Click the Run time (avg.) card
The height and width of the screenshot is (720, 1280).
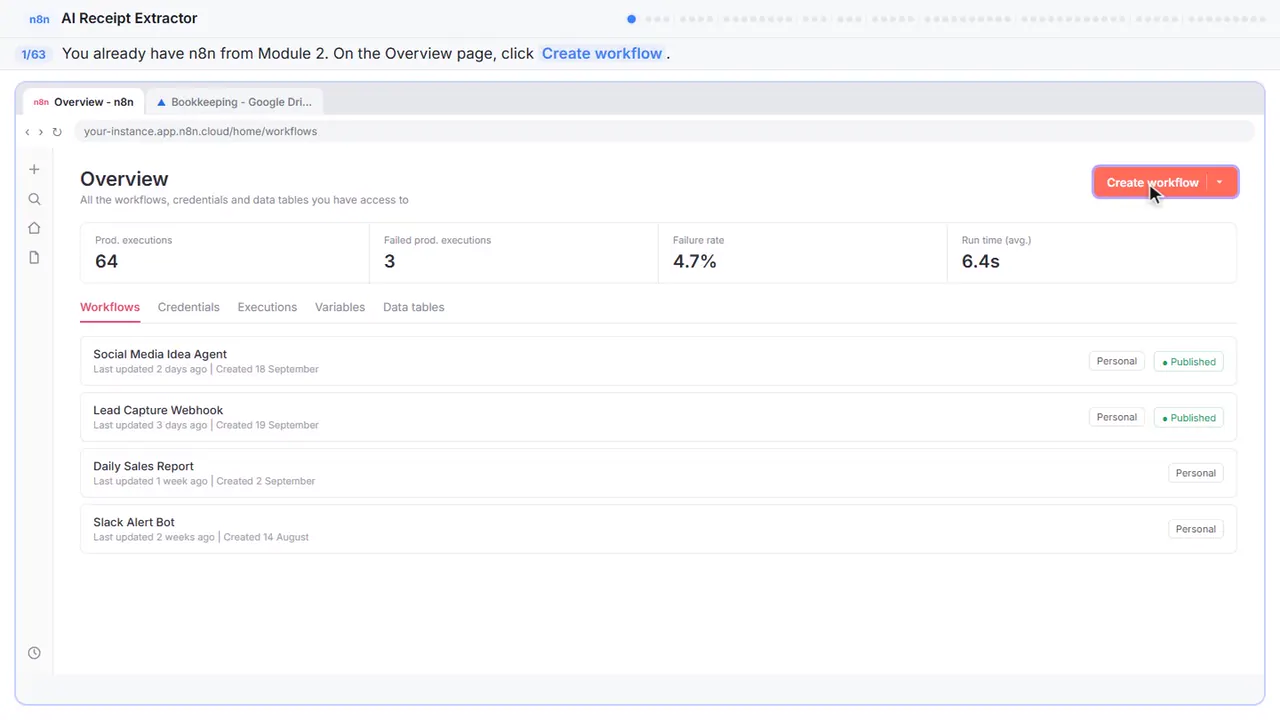point(1092,253)
